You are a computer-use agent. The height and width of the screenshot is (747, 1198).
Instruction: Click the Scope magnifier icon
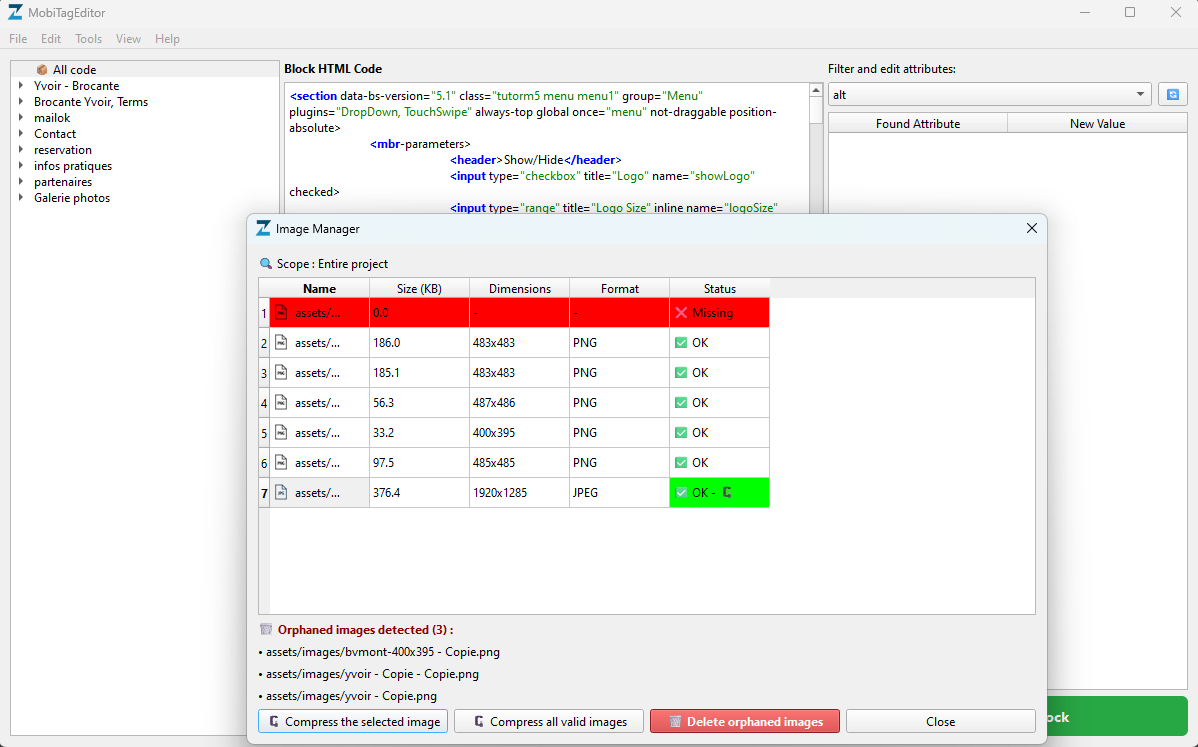pos(266,264)
